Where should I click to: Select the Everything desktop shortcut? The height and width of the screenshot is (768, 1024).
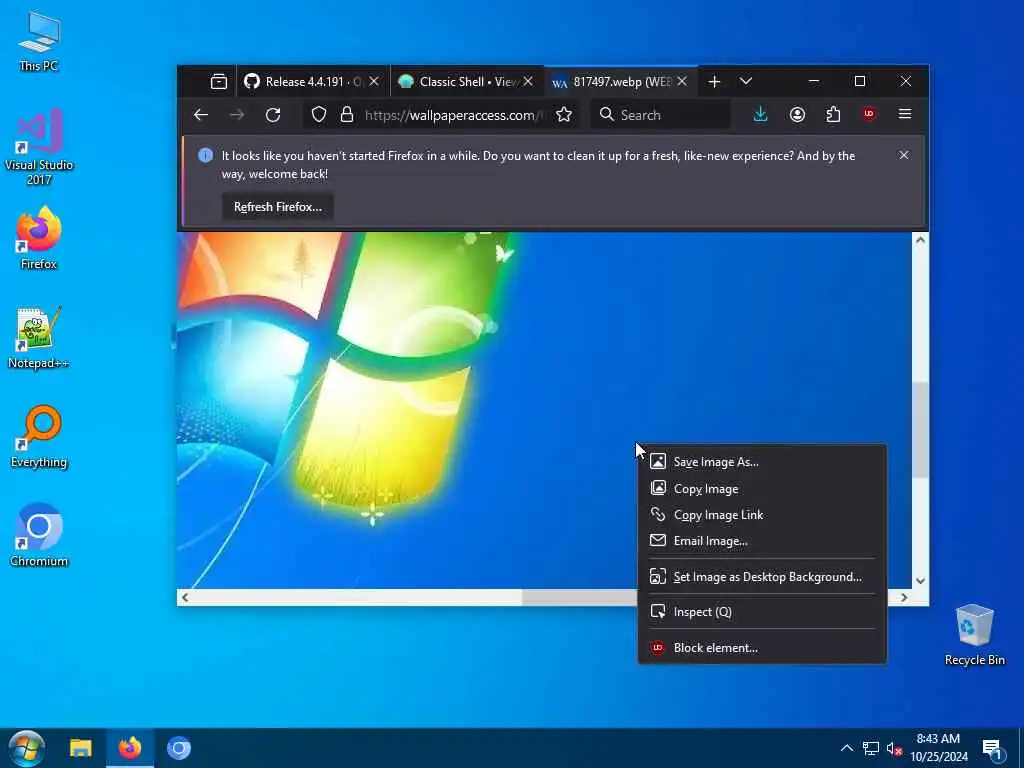tap(39, 437)
